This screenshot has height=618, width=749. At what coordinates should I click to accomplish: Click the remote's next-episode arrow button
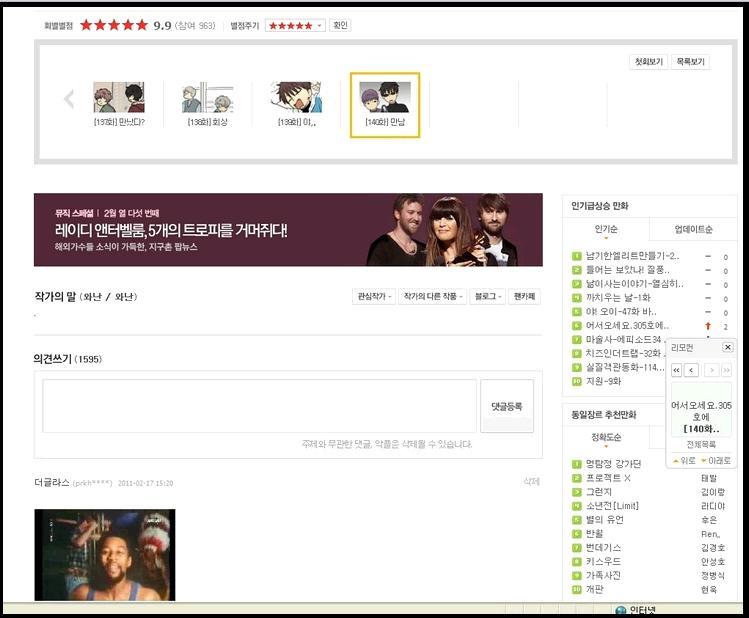pos(711,370)
